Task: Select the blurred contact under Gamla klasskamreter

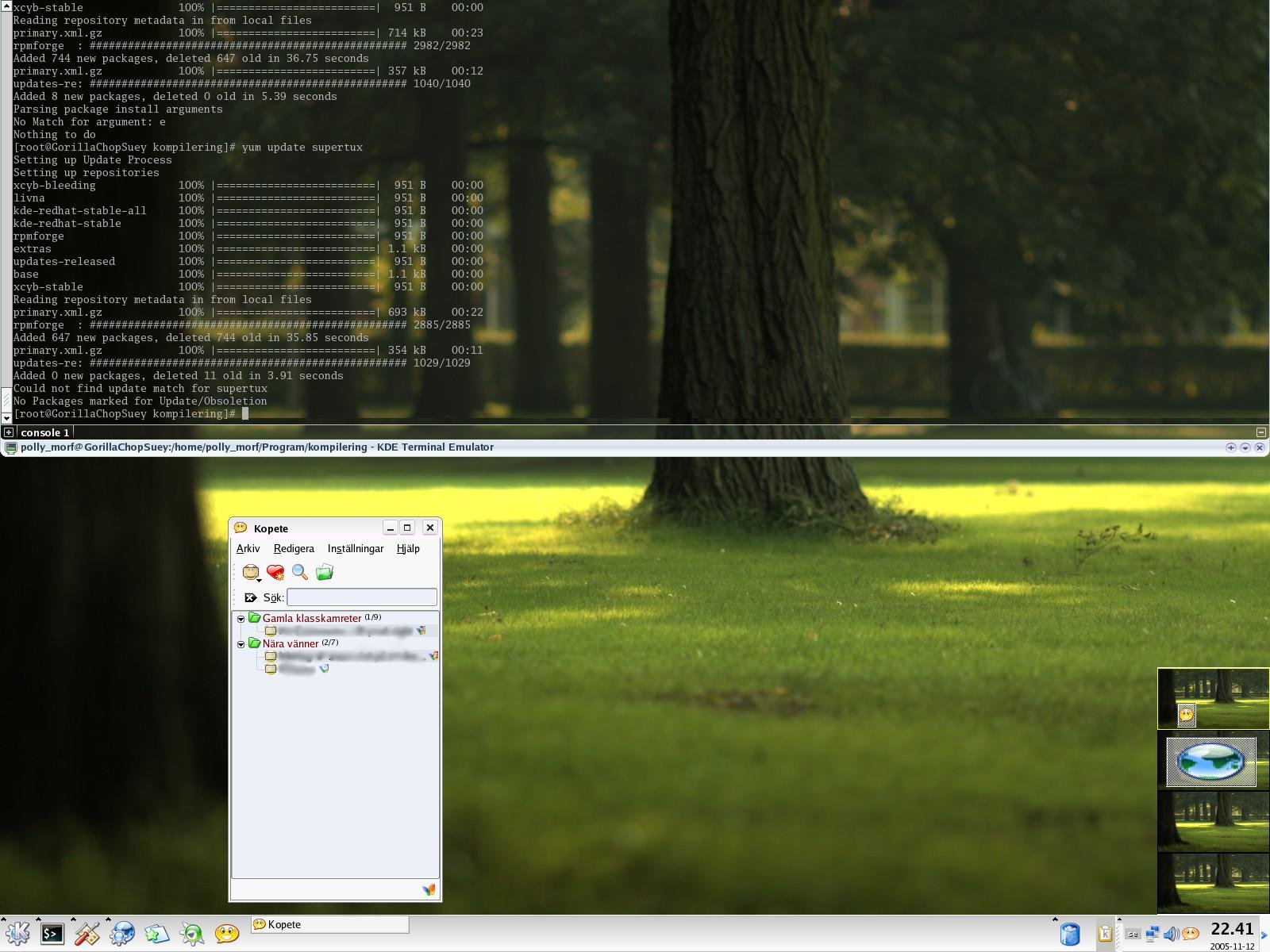Action: pyautogui.click(x=346, y=631)
